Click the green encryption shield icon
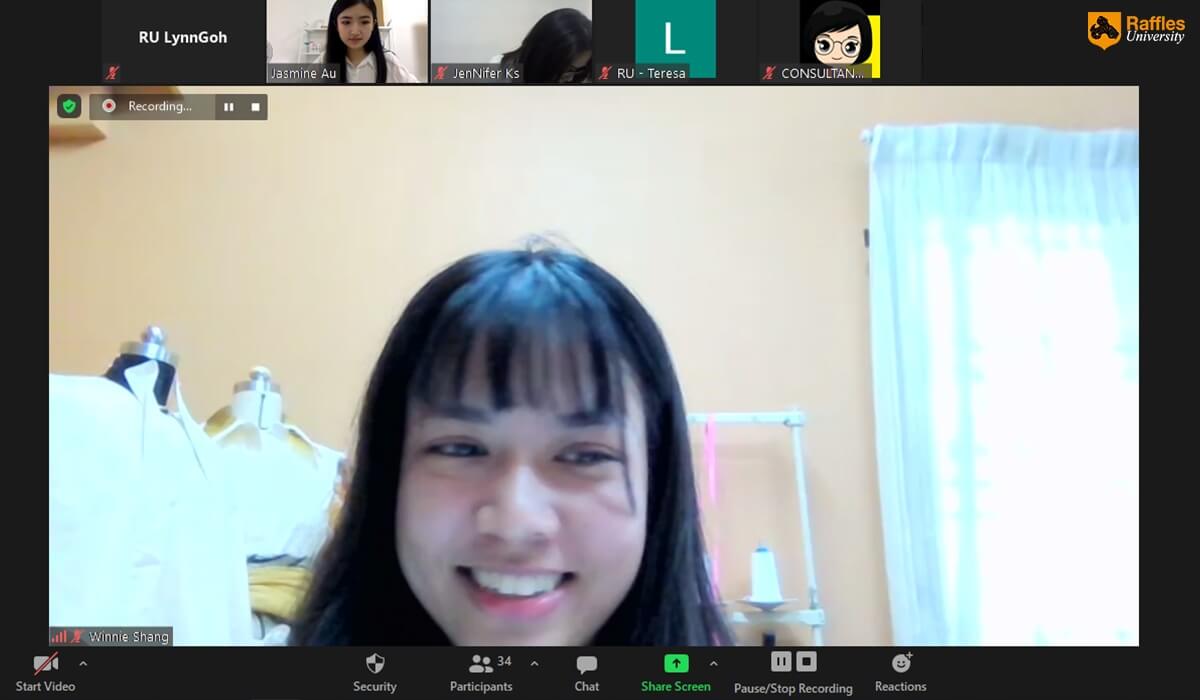The image size is (1200, 700). tap(69, 106)
